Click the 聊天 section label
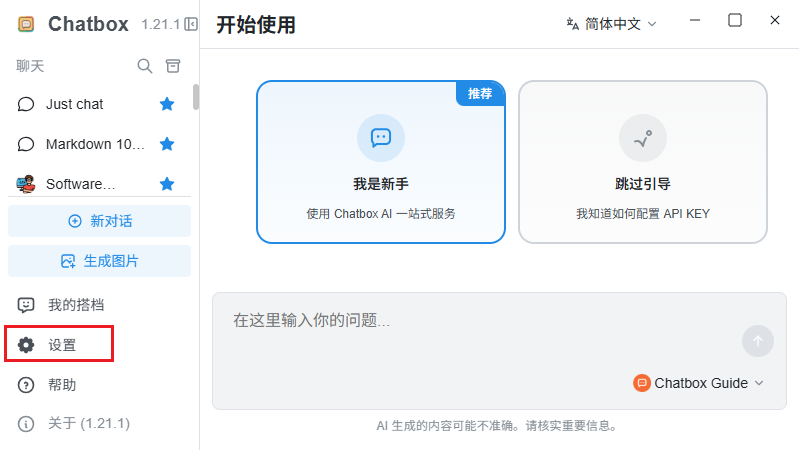The height and width of the screenshot is (450, 799). [x=30, y=66]
